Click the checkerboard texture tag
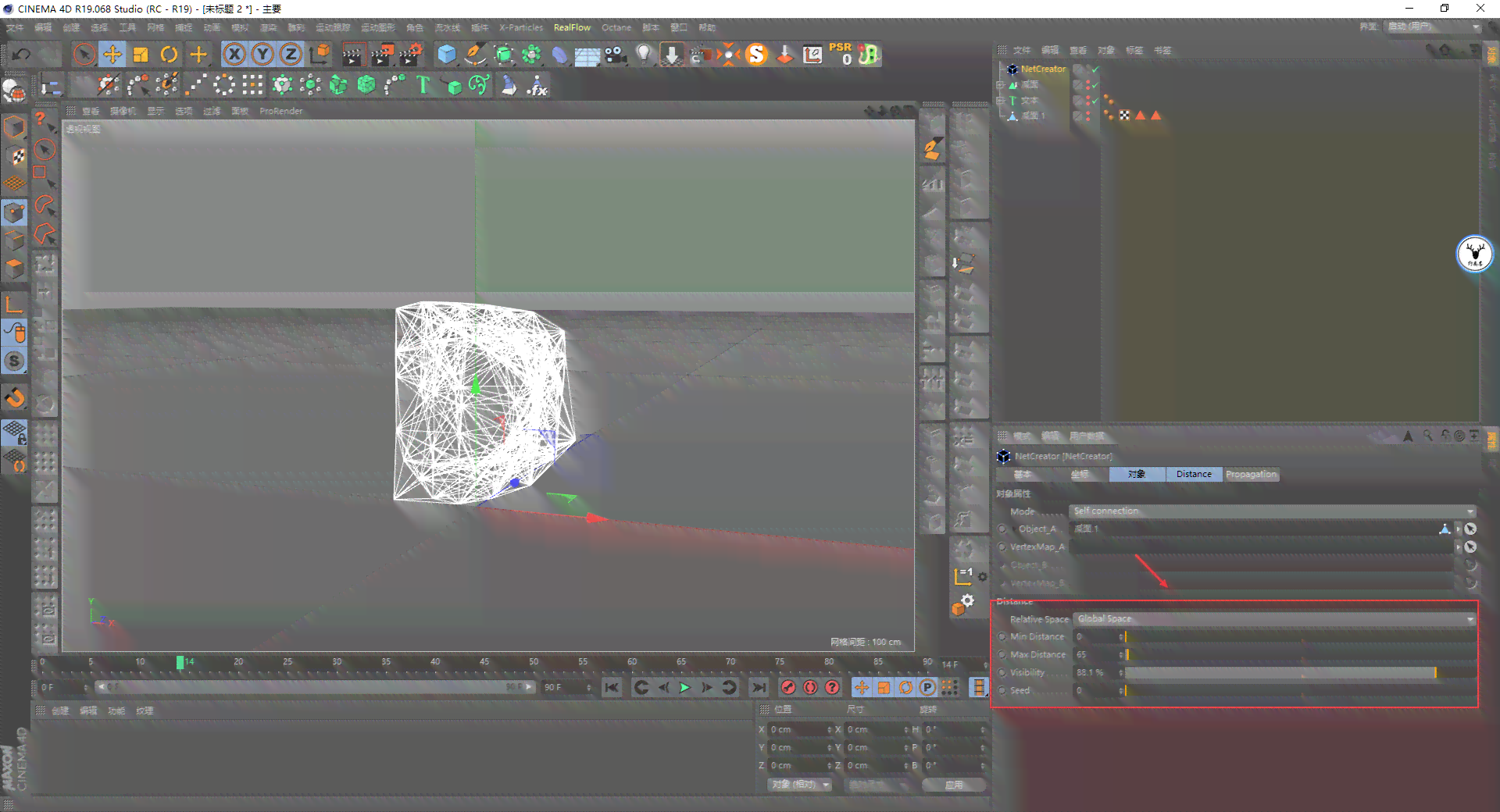Image resolution: width=1500 pixels, height=812 pixels. [x=1124, y=116]
